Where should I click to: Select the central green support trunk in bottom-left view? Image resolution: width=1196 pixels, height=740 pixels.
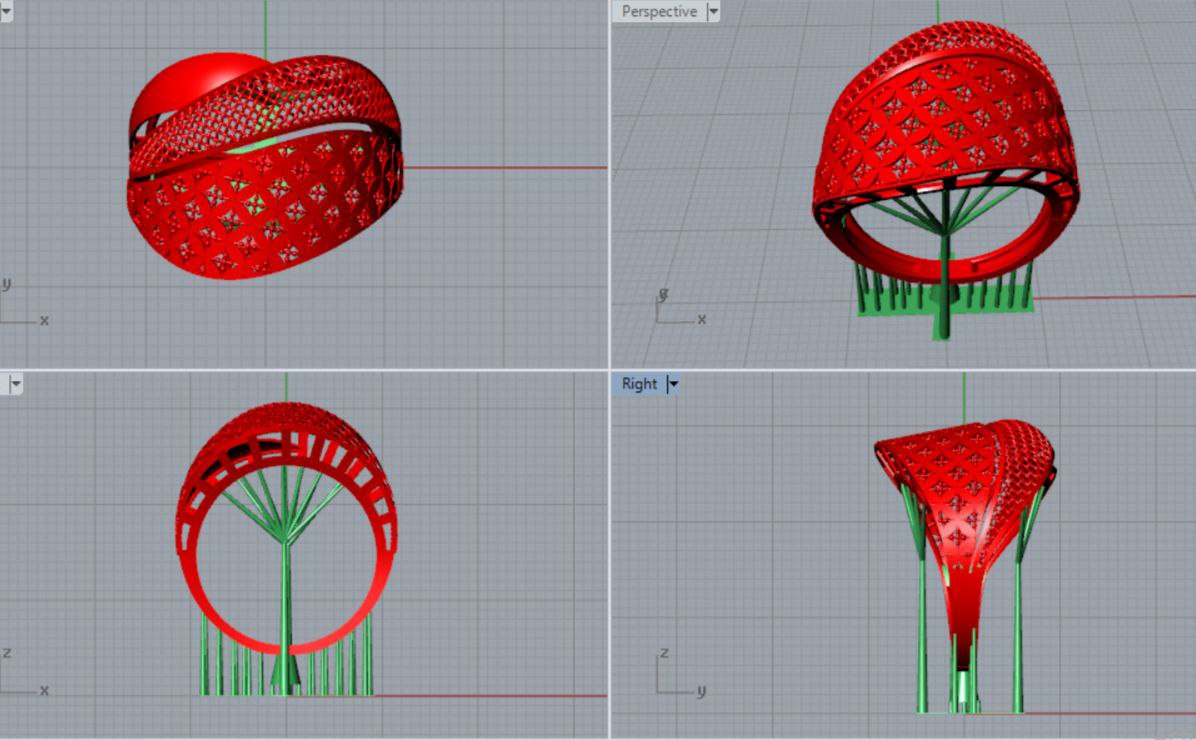pos(286,600)
